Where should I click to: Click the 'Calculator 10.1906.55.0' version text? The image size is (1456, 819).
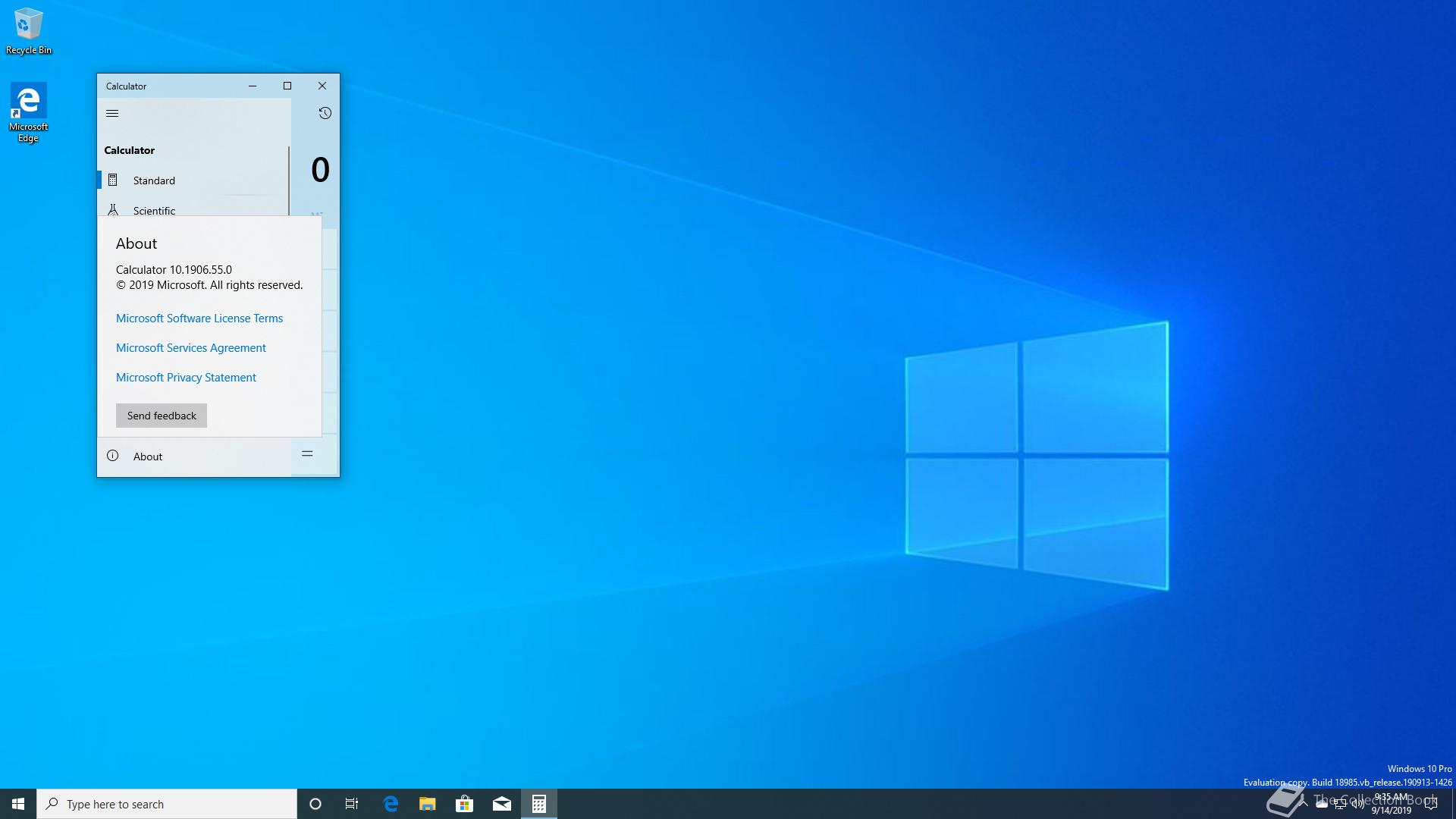coord(174,270)
